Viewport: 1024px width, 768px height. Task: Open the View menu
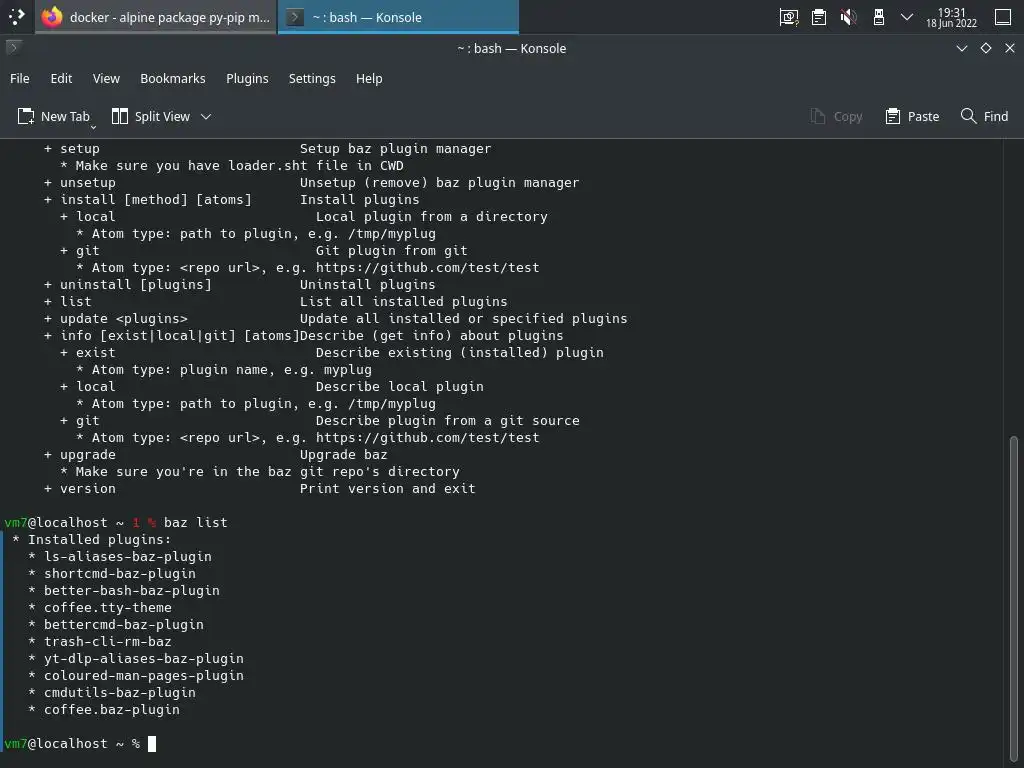[x=106, y=78]
